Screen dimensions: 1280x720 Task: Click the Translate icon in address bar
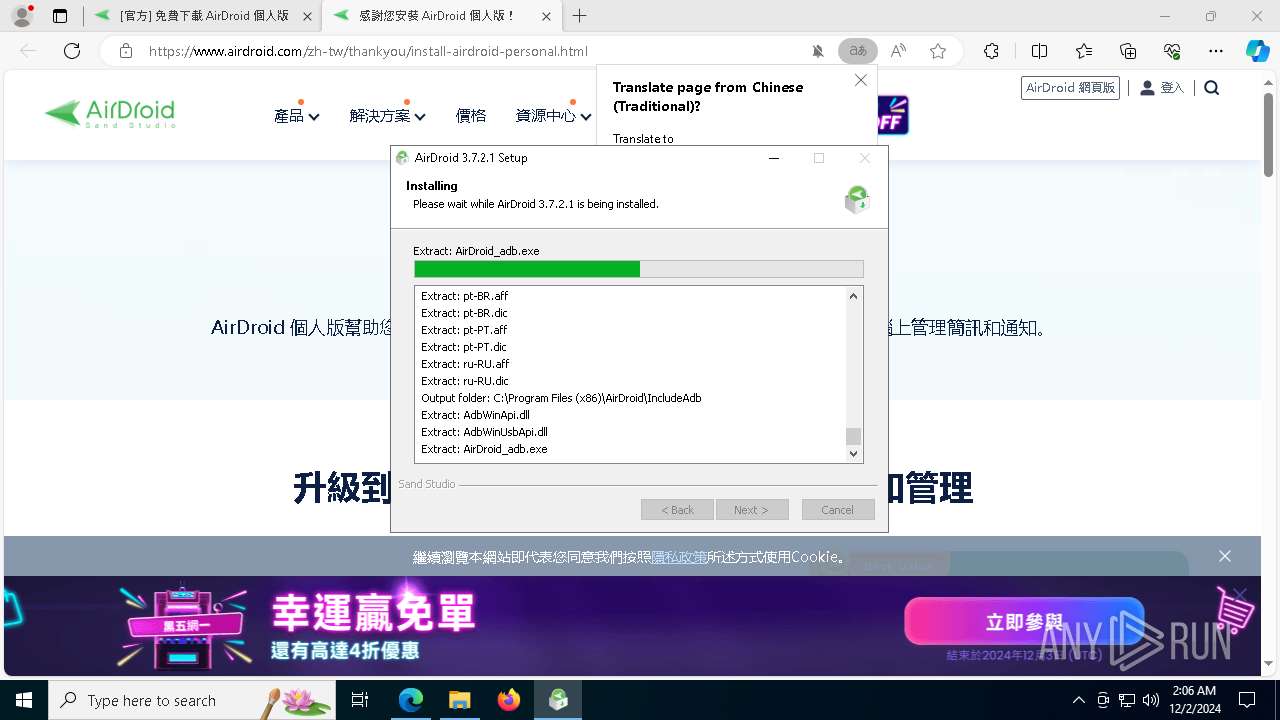coord(858,51)
